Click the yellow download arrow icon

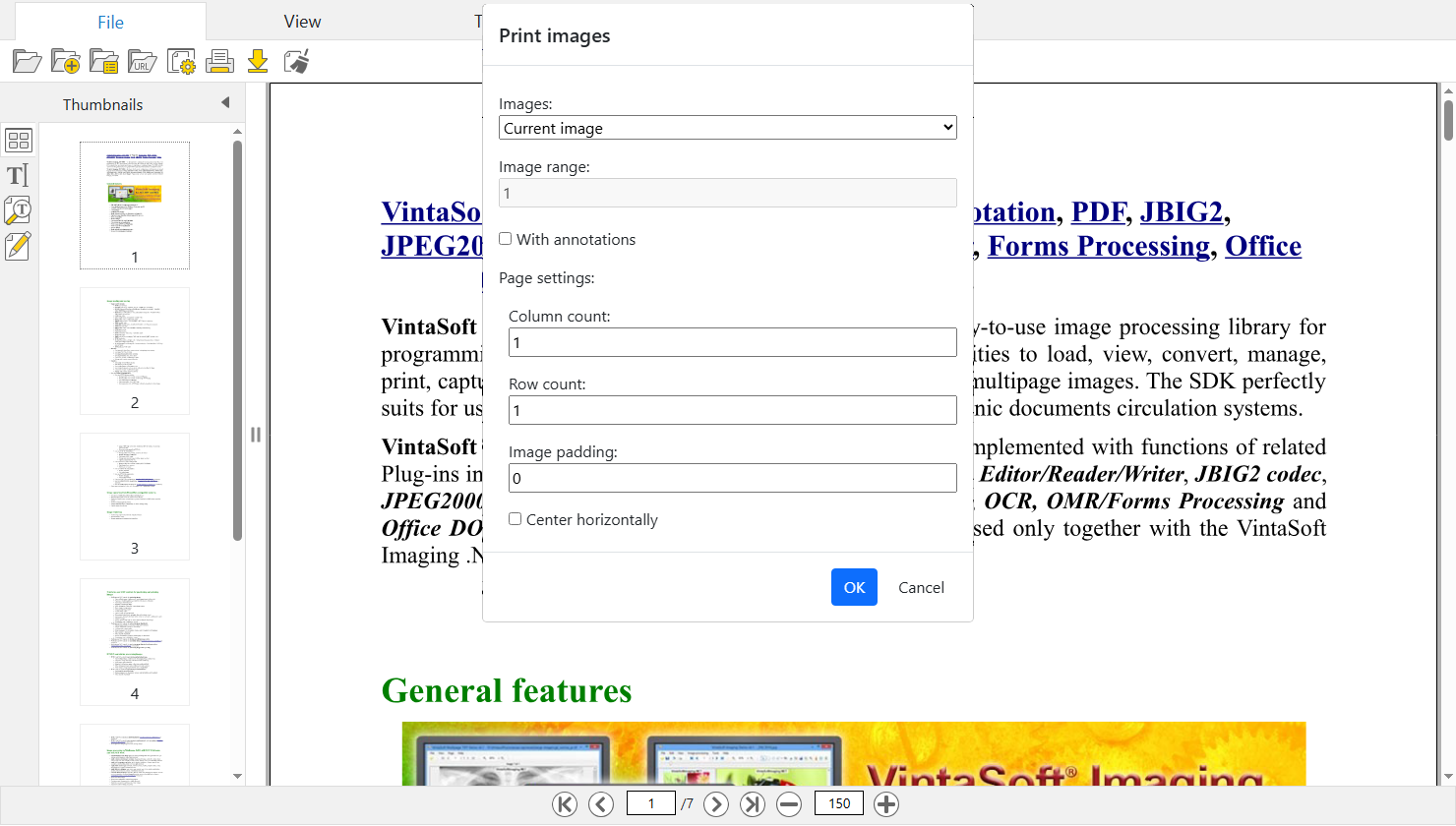[258, 62]
